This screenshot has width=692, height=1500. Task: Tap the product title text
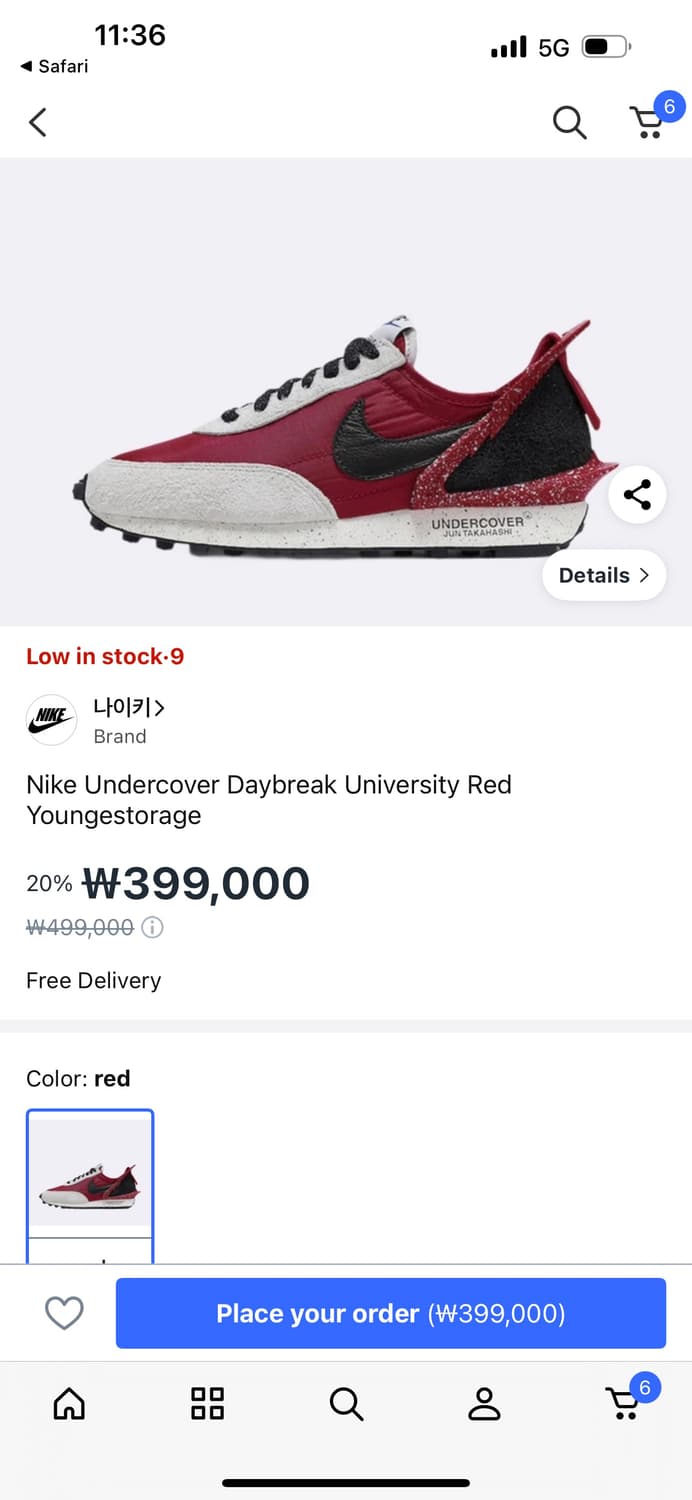click(268, 799)
